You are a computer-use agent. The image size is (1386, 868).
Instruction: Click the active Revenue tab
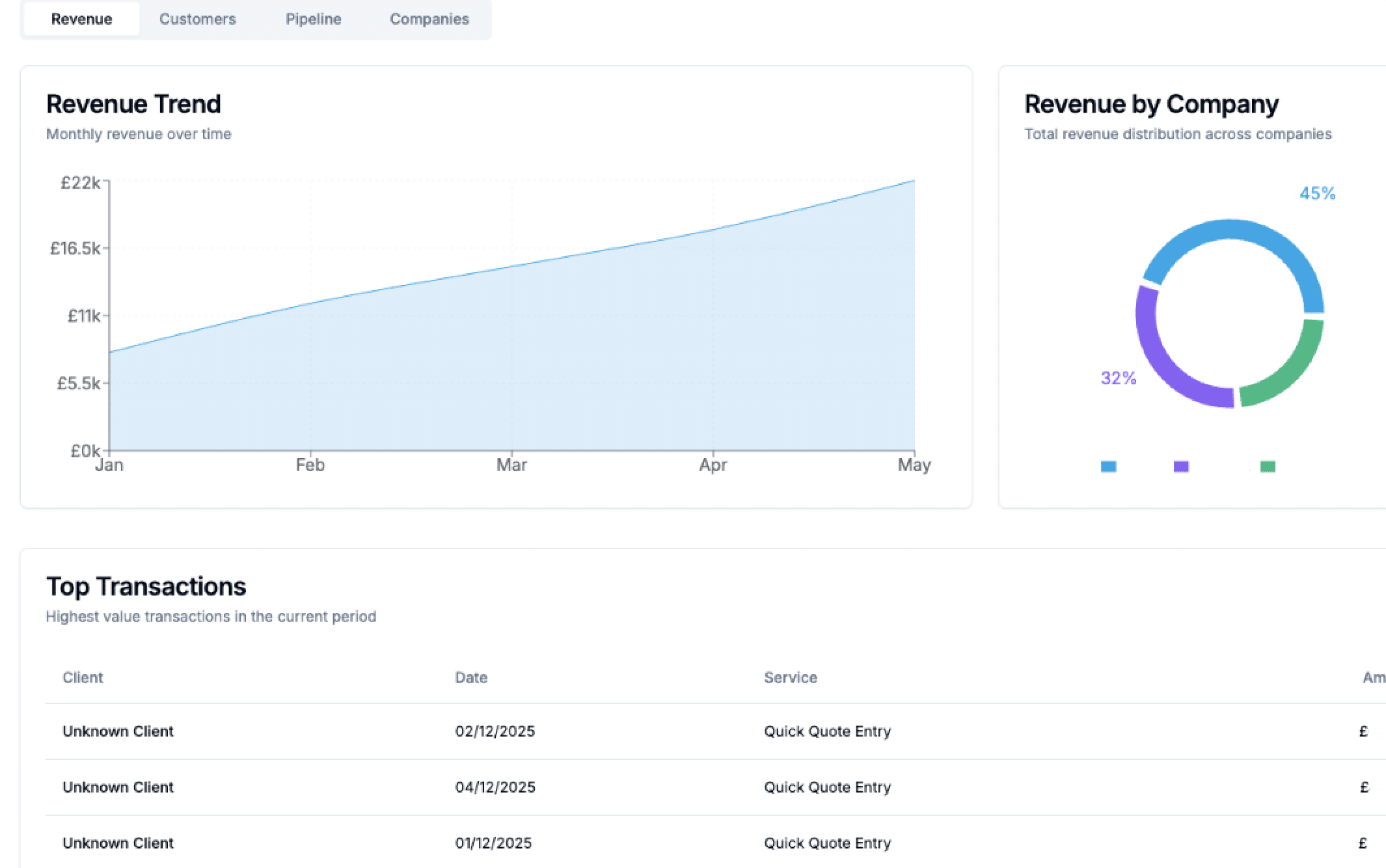(x=81, y=19)
